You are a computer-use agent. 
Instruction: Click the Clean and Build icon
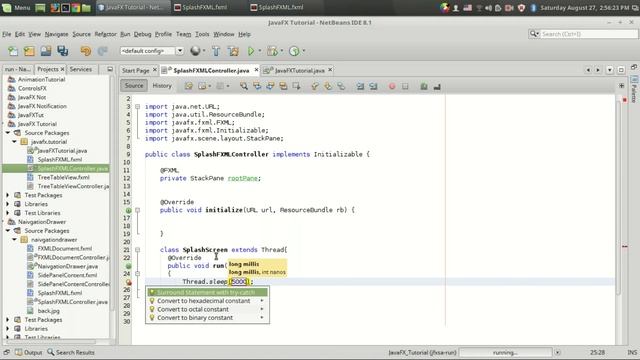coord(233,51)
